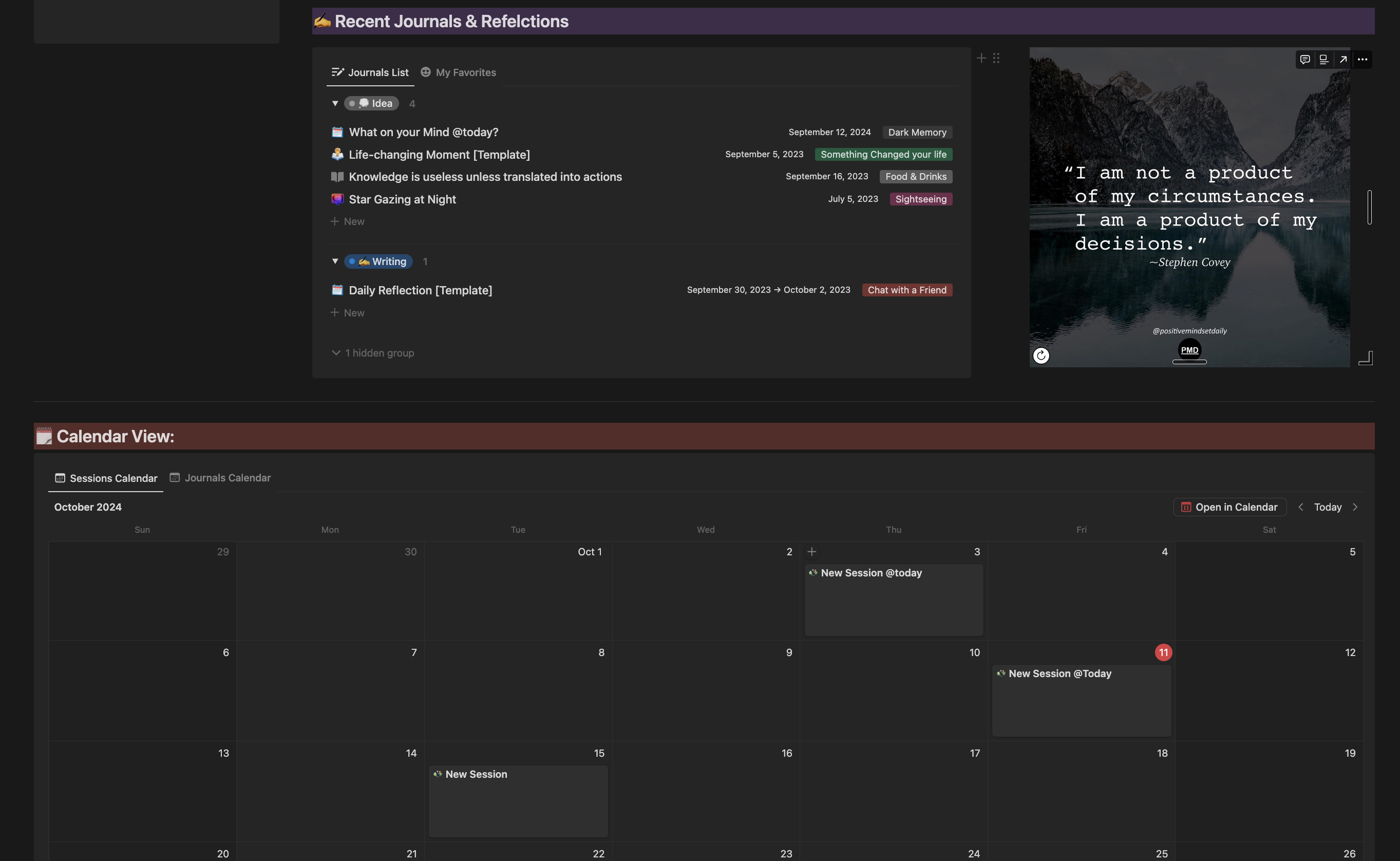Click the Today button in the calendar
Screen dimensions: 1400x861
(x=1328, y=507)
